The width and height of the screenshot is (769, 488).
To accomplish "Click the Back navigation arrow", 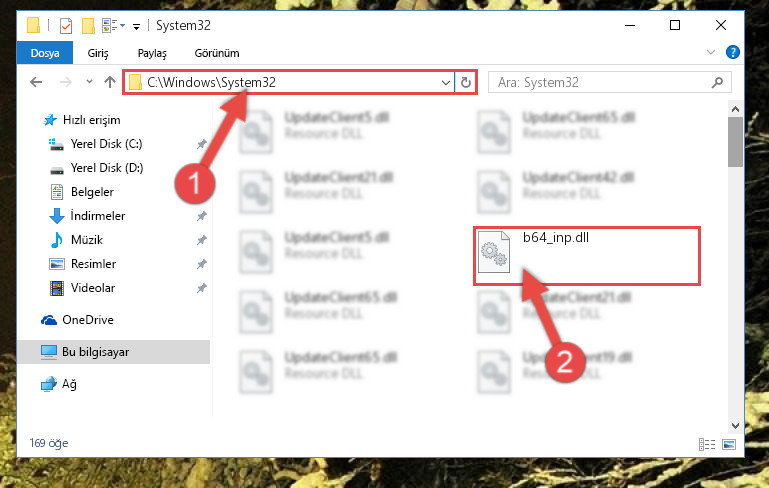I will (x=36, y=82).
